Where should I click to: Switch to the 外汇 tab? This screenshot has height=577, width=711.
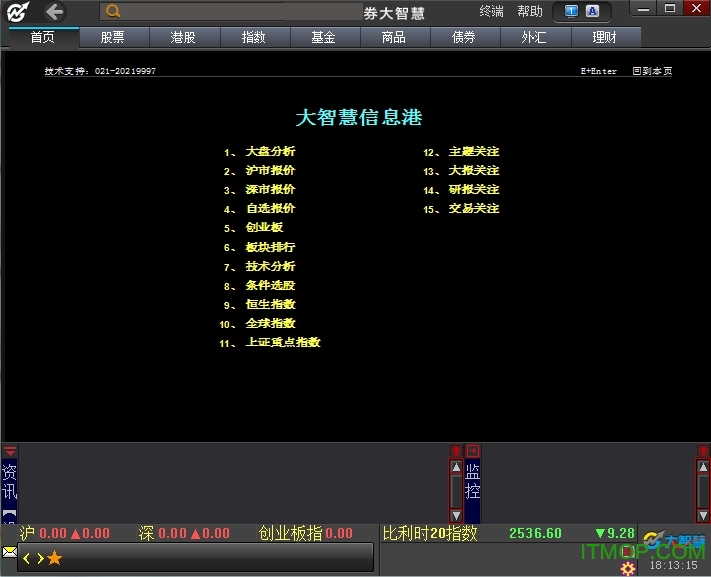point(534,37)
